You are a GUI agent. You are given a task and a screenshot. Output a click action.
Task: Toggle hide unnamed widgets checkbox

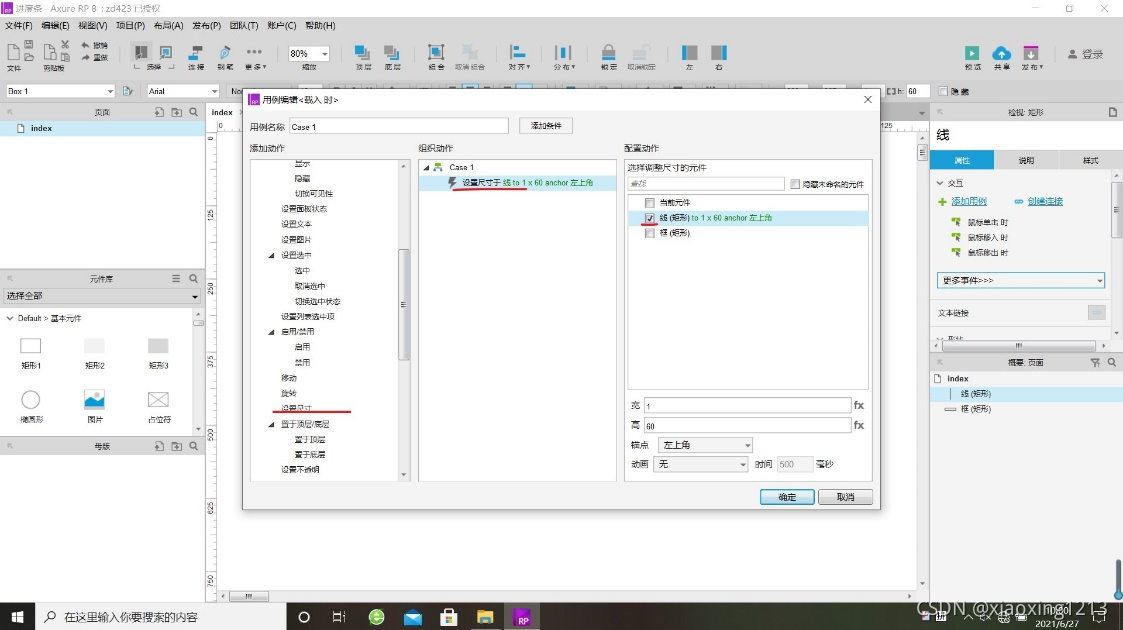point(795,184)
